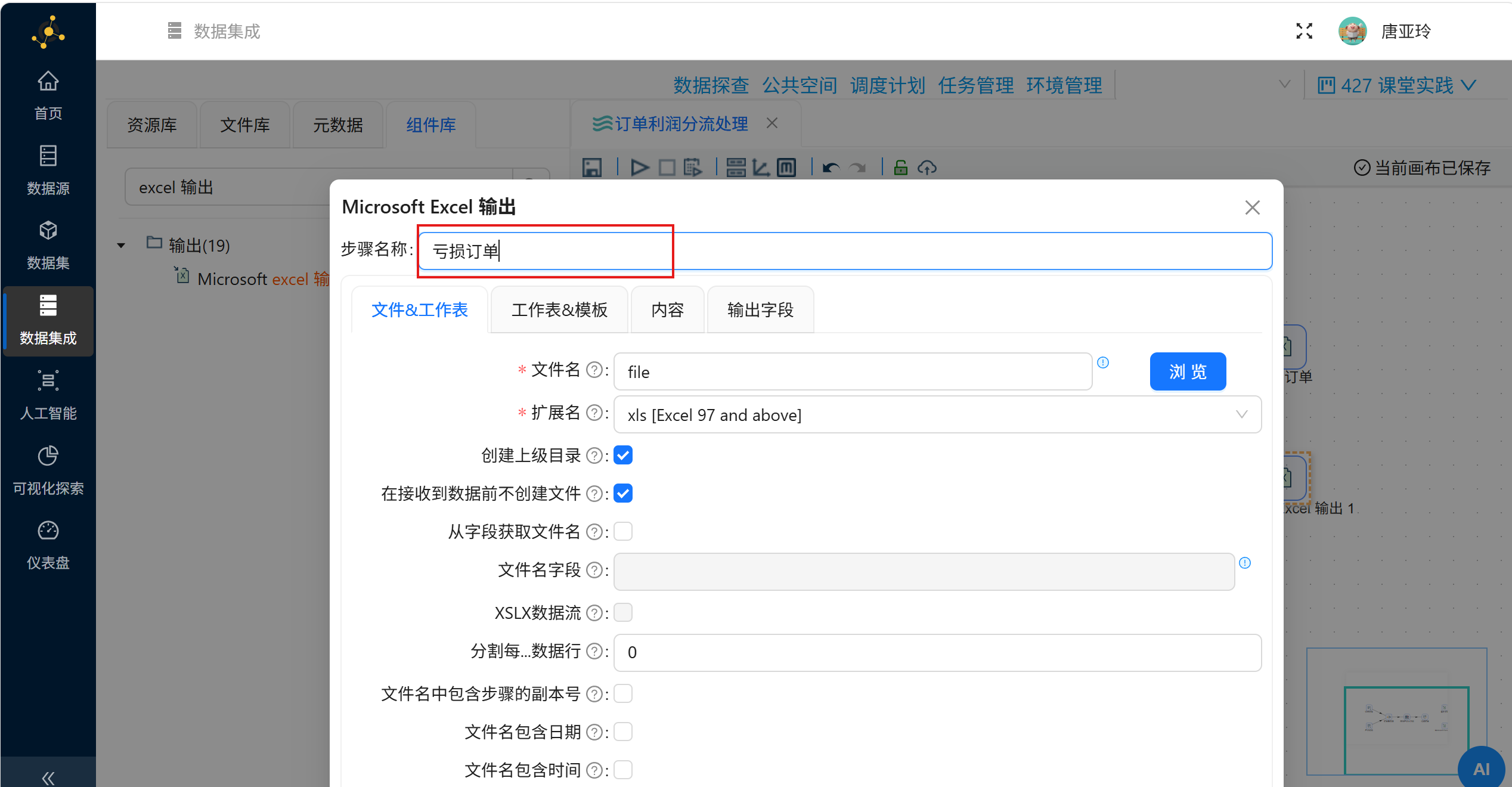Collapse the left sidebar with the double-chevron

48,777
